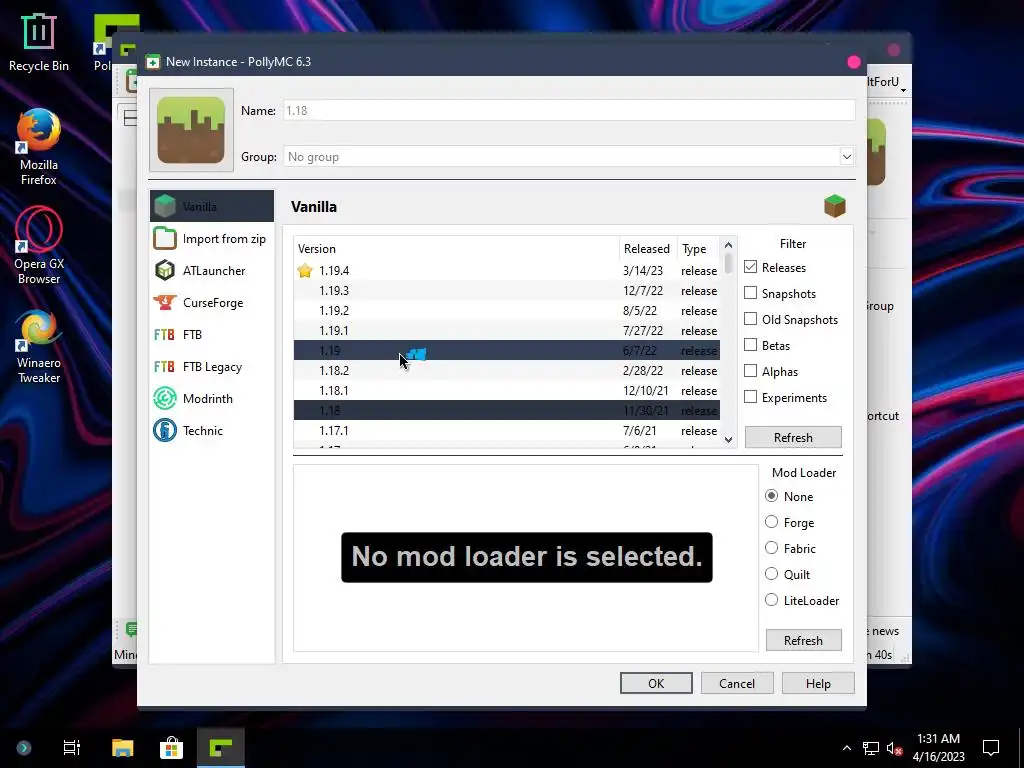The image size is (1024, 768).
Task: Launch Mozilla Firefox desktop shortcut
Action: 39,148
